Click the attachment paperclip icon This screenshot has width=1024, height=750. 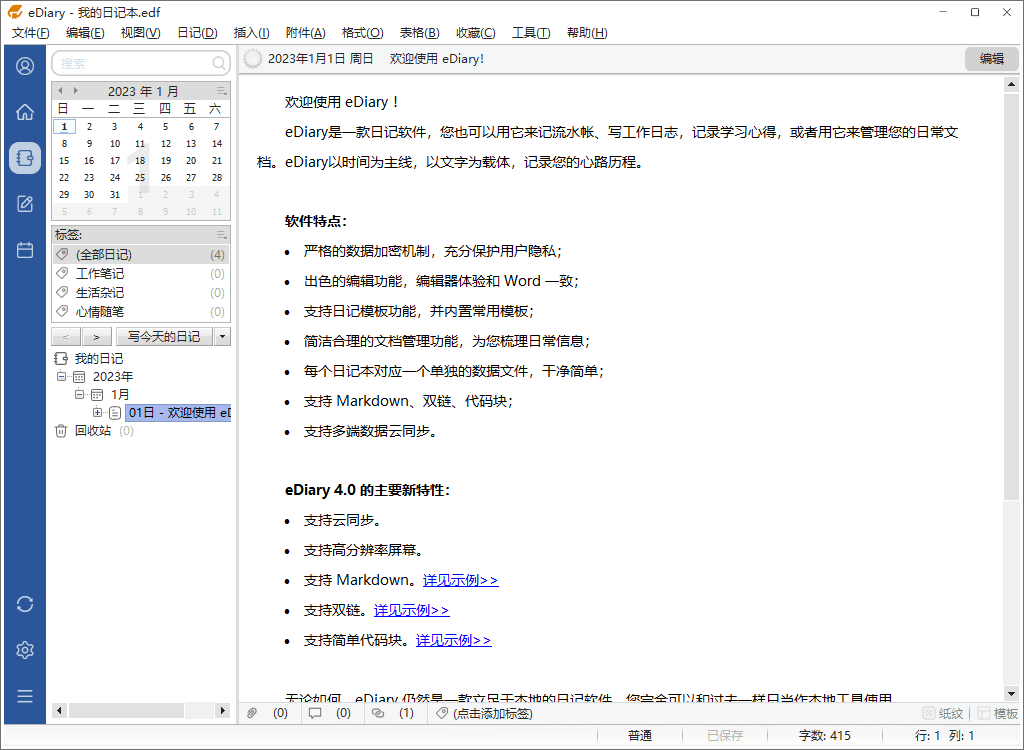(x=252, y=713)
